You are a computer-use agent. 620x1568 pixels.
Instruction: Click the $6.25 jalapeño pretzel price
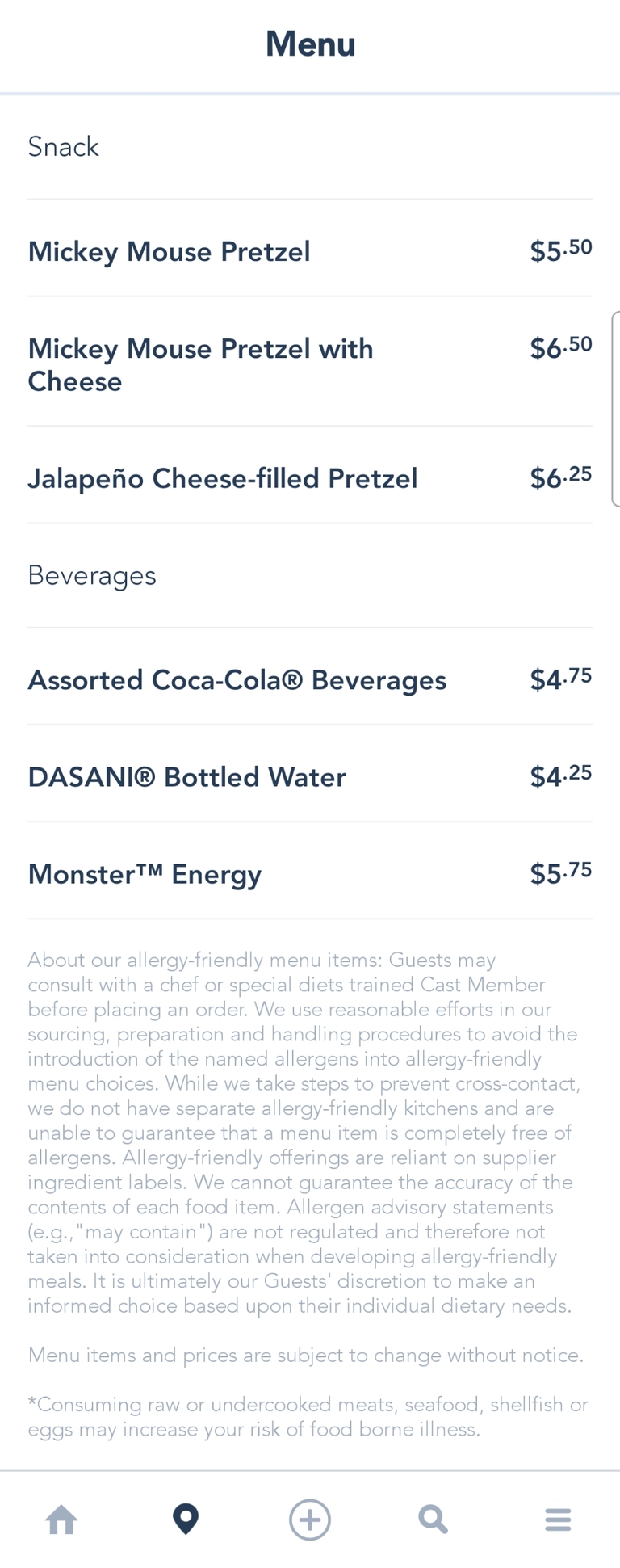560,477
